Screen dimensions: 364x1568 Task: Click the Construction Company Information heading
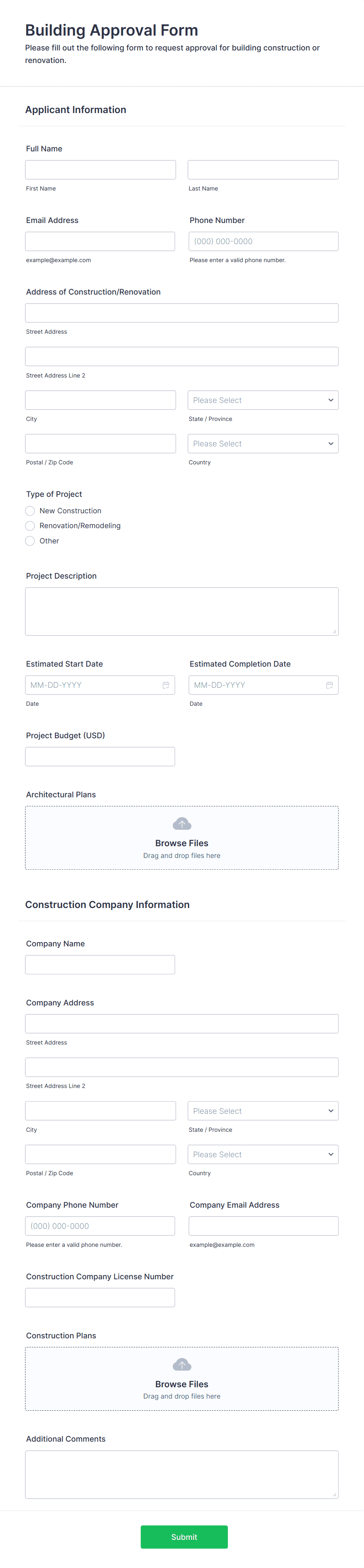click(x=107, y=904)
